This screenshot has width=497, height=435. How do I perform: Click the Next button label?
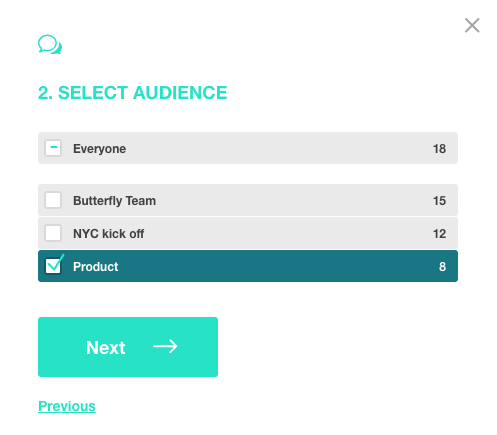(x=106, y=348)
